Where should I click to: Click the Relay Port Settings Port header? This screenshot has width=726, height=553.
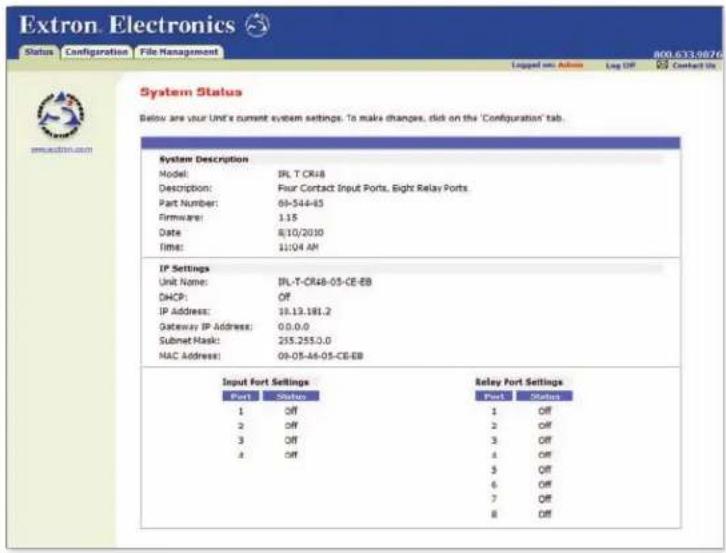pyautogui.click(x=494, y=396)
